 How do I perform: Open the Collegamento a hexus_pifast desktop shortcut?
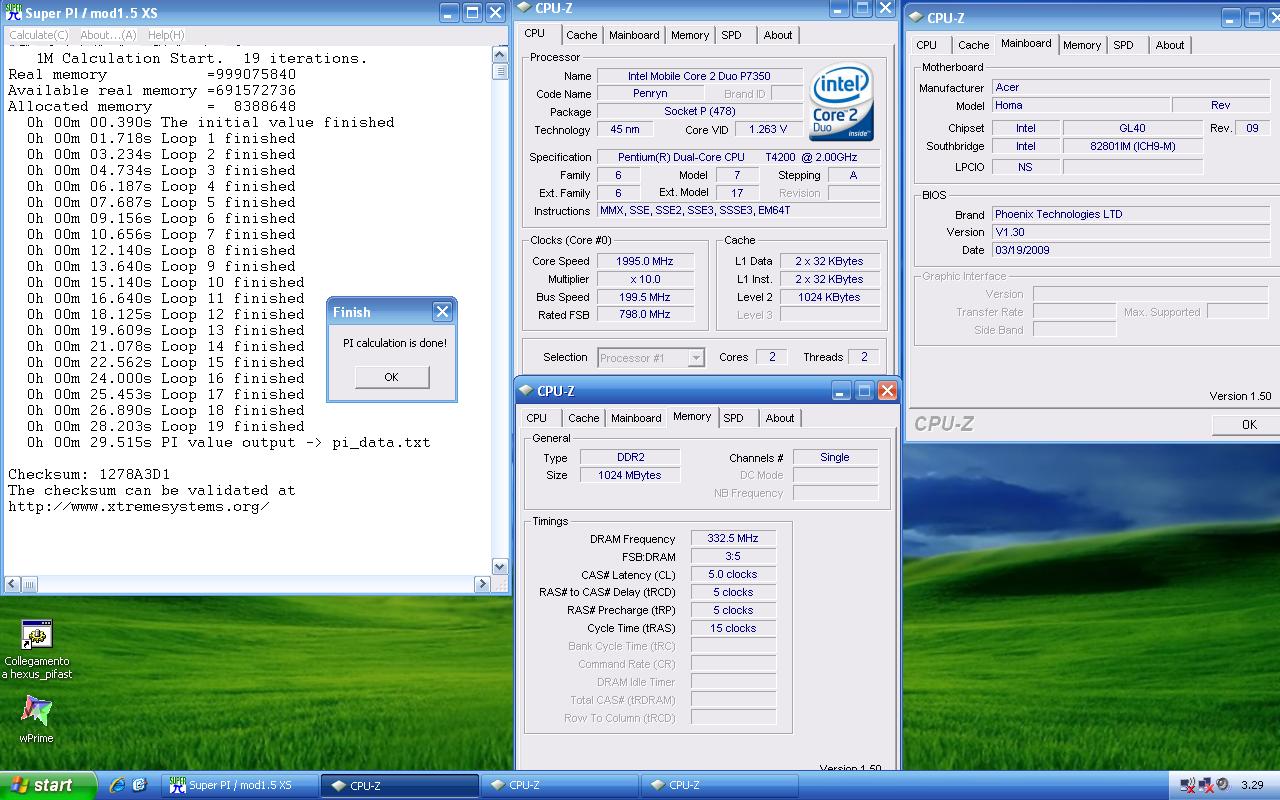click(x=37, y=650)
